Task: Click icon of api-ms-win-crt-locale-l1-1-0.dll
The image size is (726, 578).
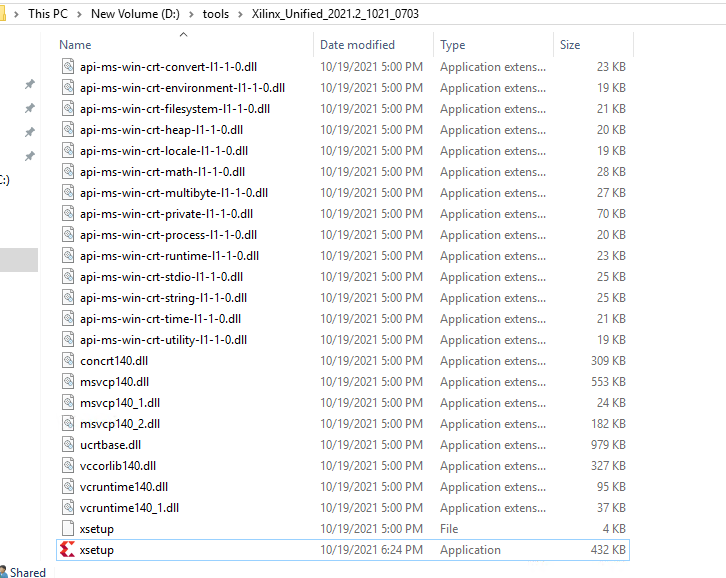Action: point(68,150)
